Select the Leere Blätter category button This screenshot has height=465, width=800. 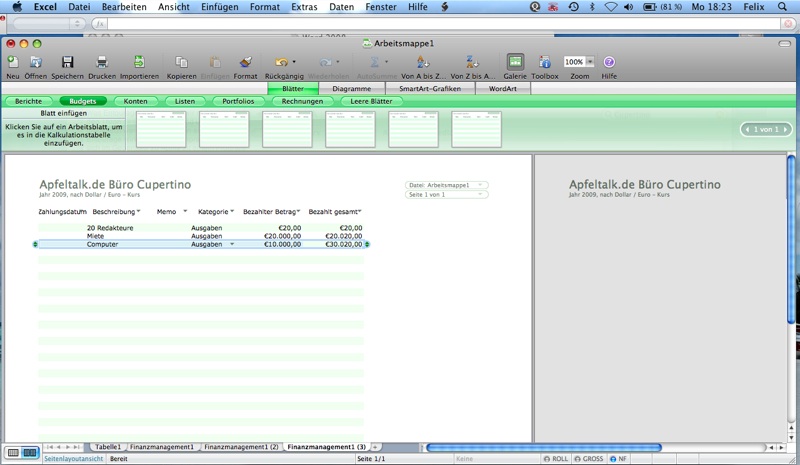[371, 101]
